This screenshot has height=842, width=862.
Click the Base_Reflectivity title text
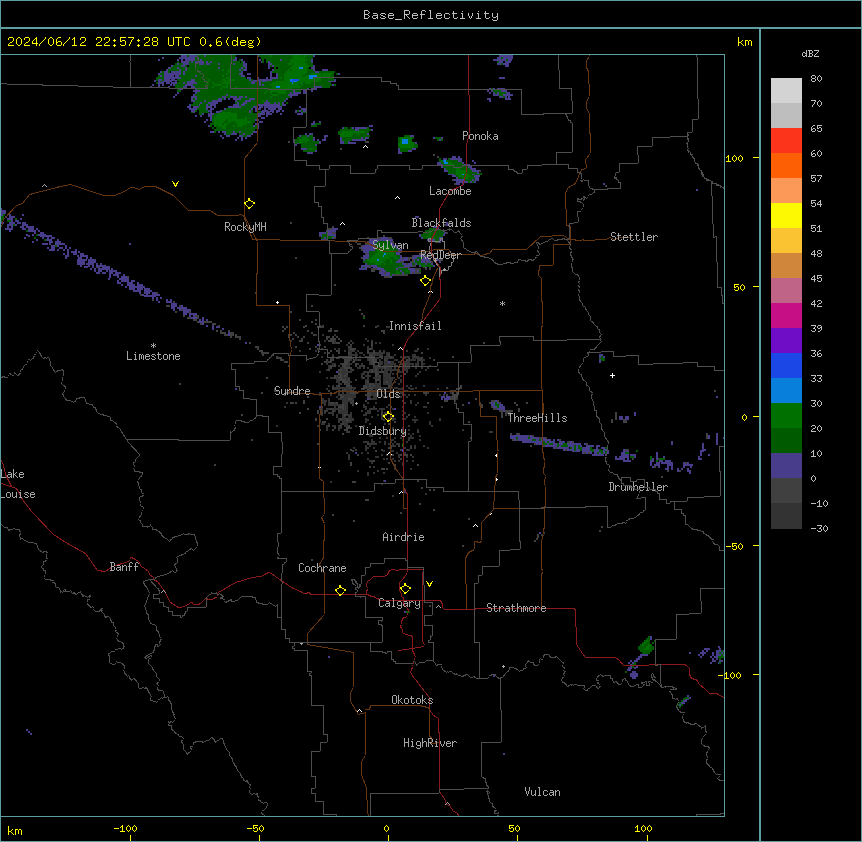coord(431,15)
